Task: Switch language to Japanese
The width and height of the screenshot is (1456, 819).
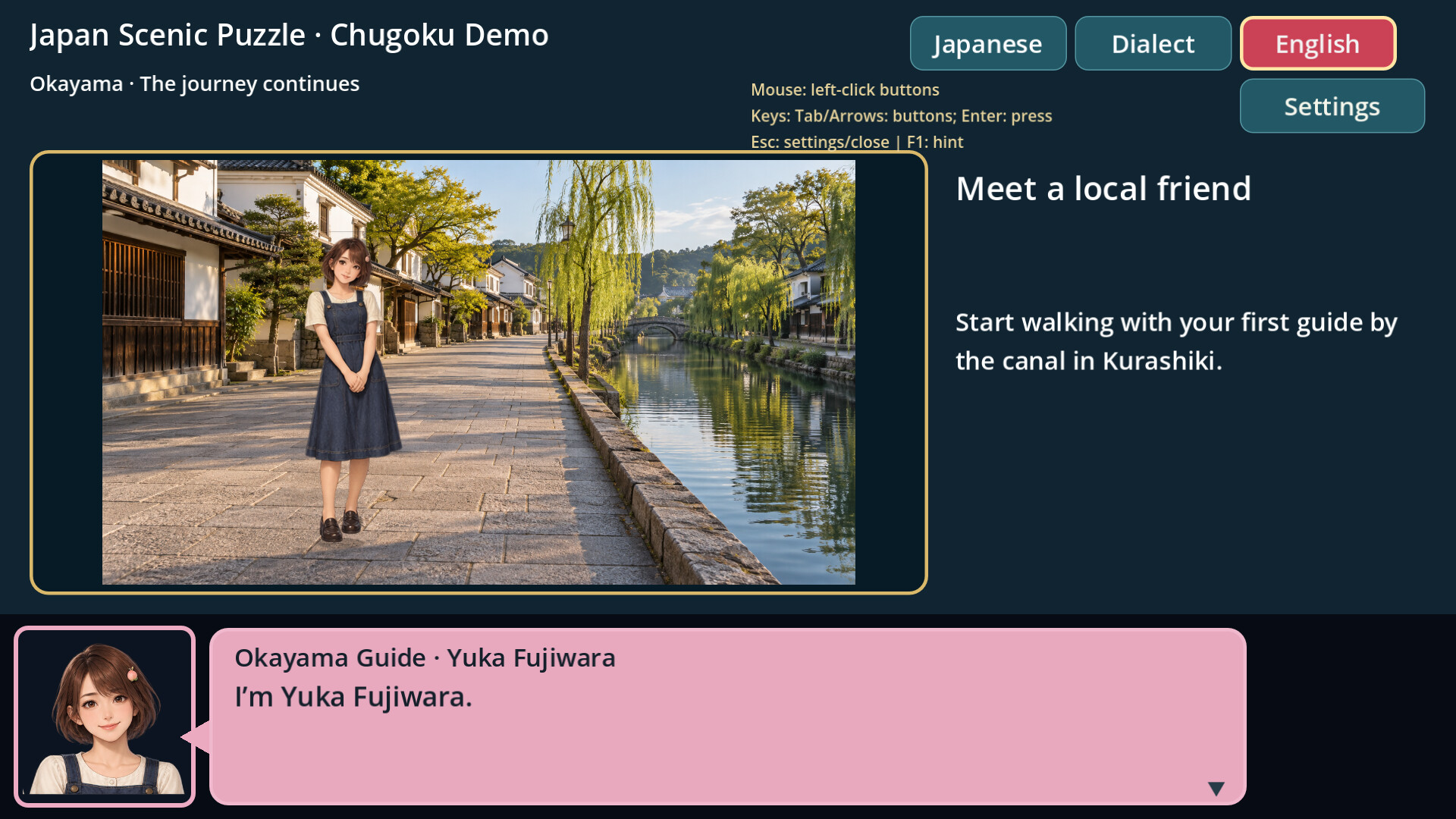Action: click(988, 43)
